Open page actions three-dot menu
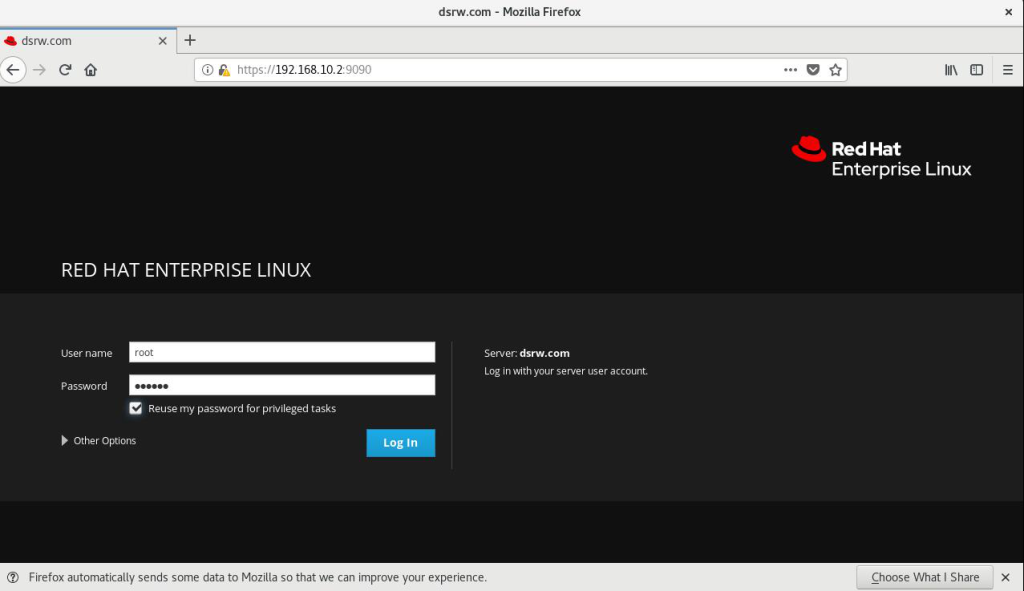 click(790, 70)
